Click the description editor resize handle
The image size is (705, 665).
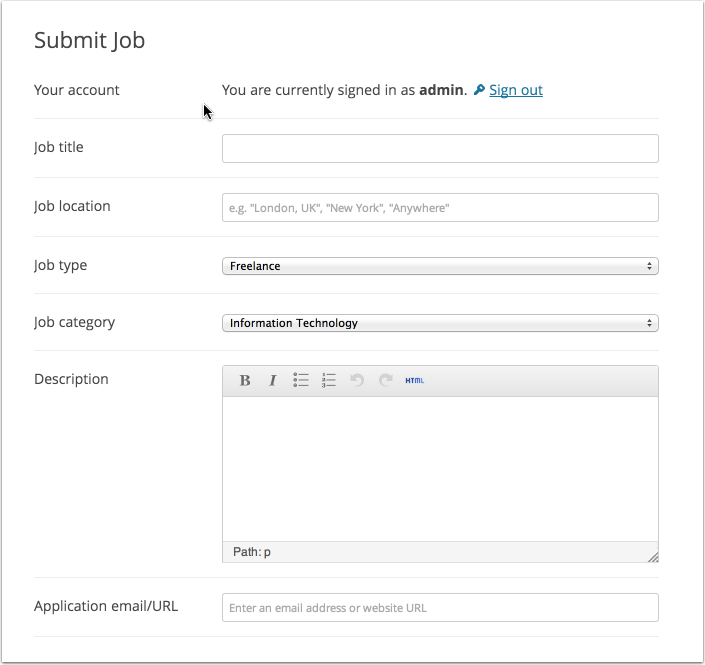click(x=652, y=557)
